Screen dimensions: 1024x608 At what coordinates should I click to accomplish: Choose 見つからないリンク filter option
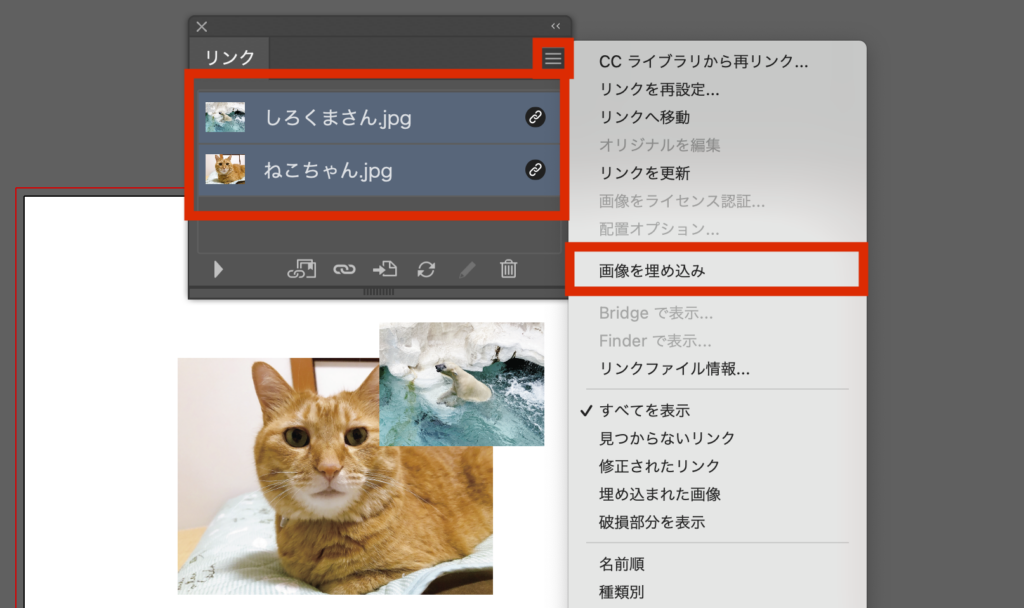pos(667,438)
